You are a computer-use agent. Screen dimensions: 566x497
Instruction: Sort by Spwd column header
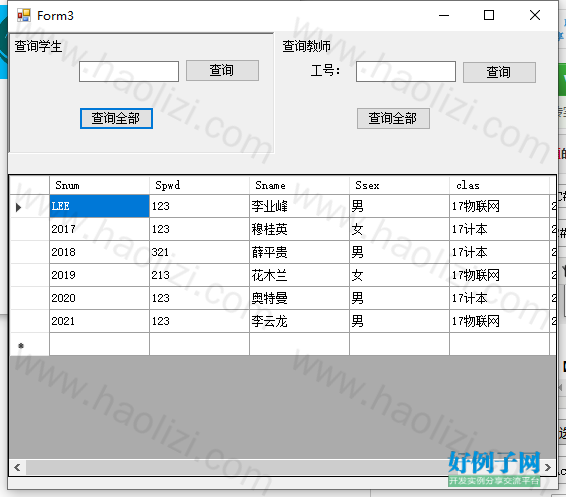(199, 185)
